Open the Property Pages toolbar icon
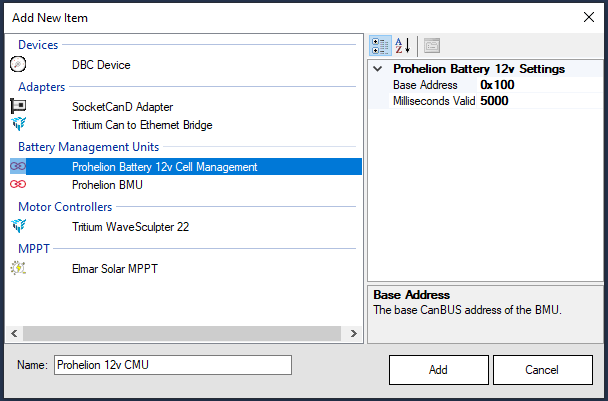The height and width of the screenshot is (401, 608). (432, 46)
